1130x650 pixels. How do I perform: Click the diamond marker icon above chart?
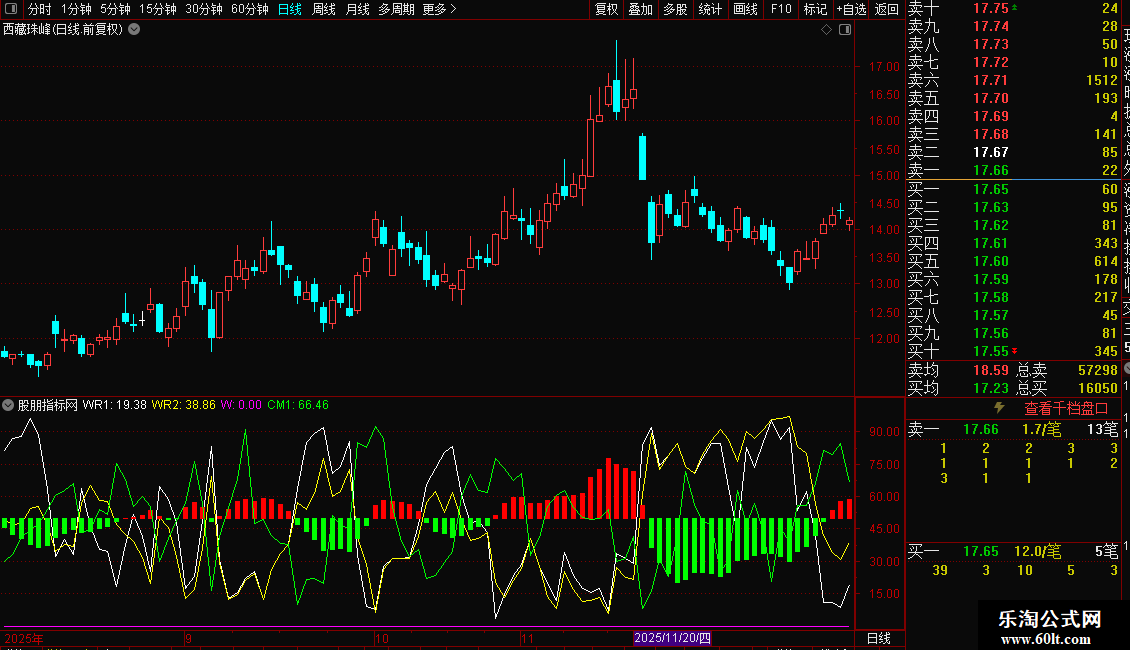827,30
